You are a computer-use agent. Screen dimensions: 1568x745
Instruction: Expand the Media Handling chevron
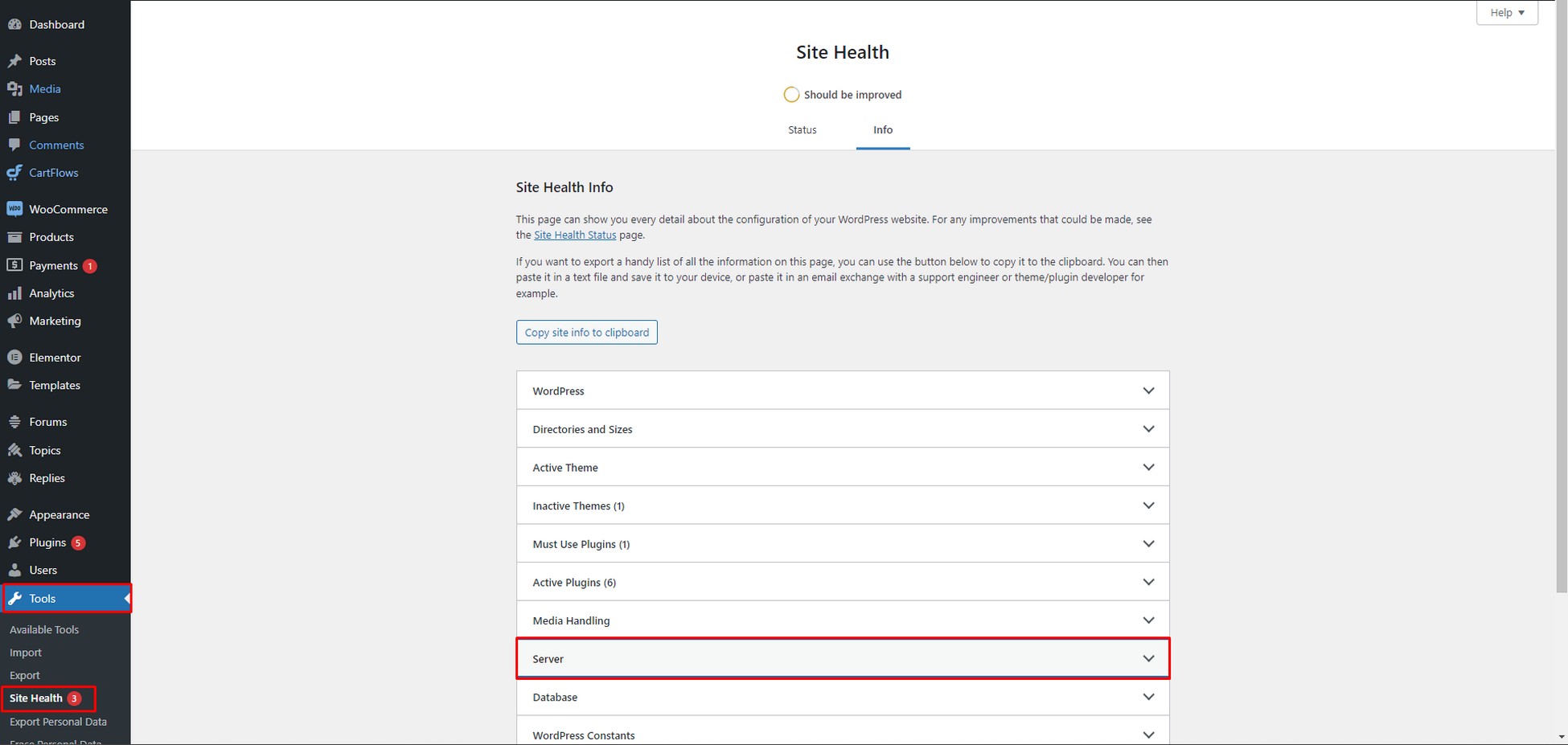(1148, 620)
